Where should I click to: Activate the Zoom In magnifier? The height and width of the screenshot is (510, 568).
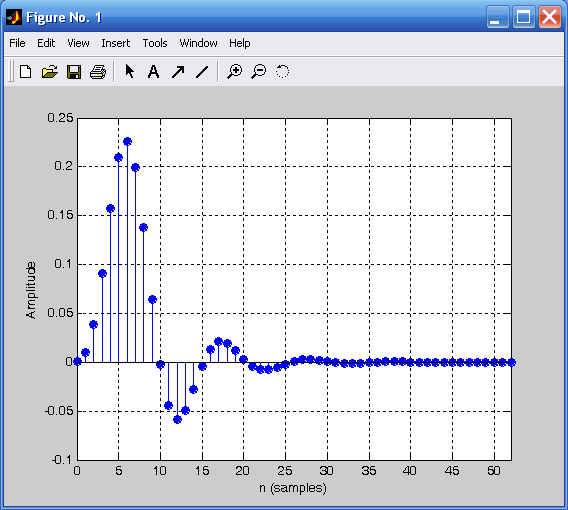point(234,71)
